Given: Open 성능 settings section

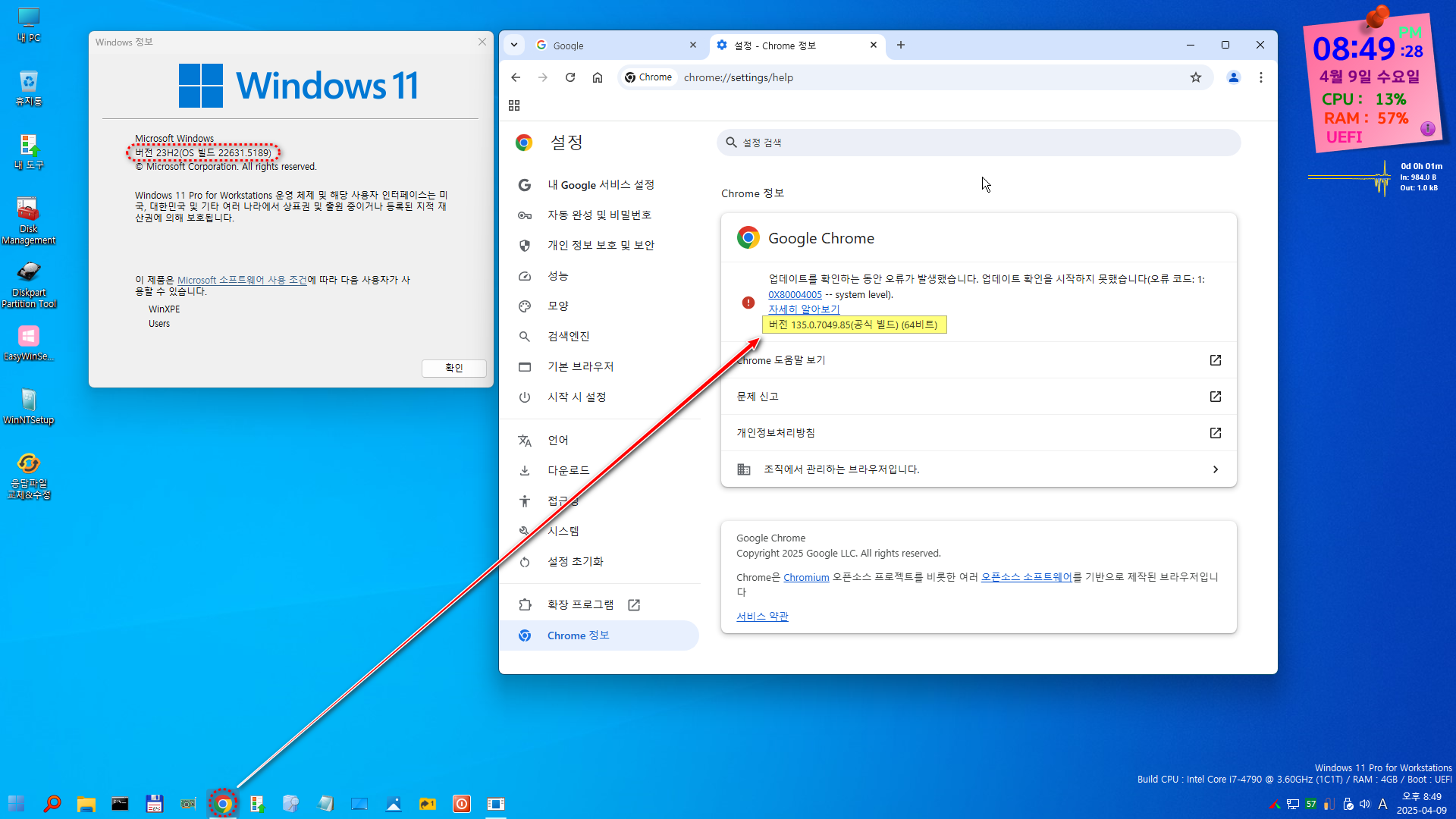Looking at the screenshot, I should tap(557, 276).
